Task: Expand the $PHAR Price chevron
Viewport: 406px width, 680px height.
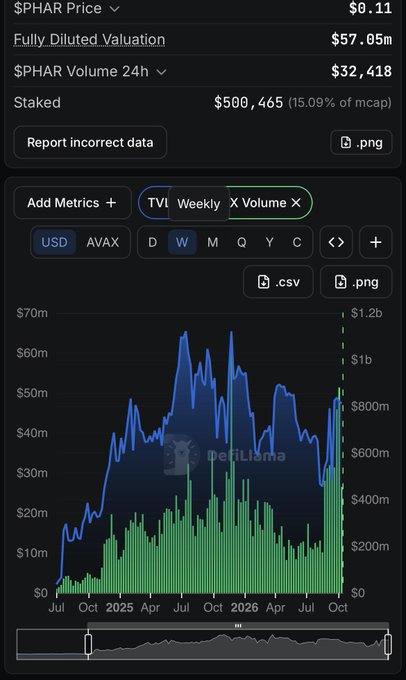Action: pyautogui.click(x=114, y=9)
